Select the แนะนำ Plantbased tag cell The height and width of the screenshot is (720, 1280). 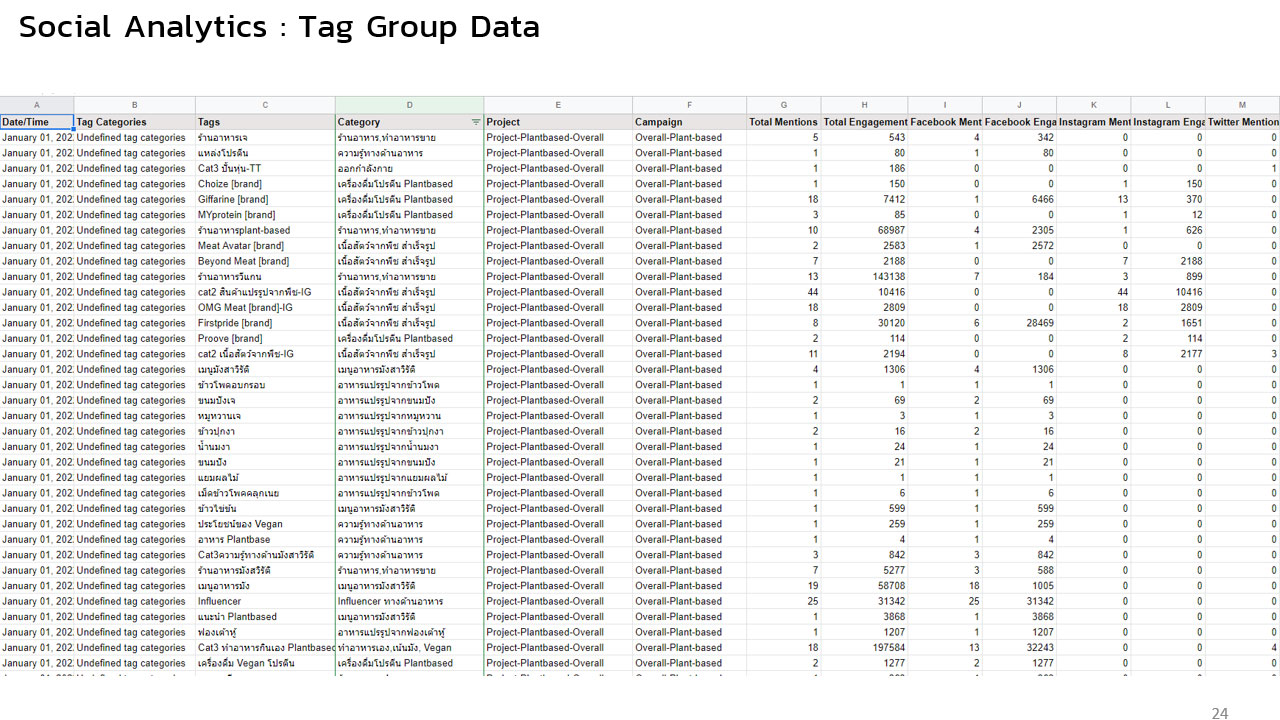265,617
